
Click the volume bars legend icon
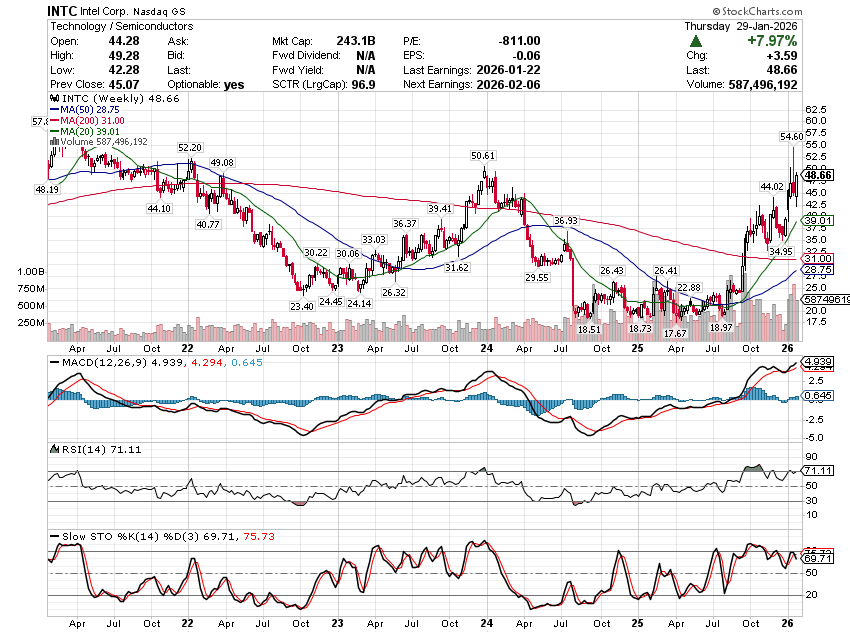pos(55,142)
